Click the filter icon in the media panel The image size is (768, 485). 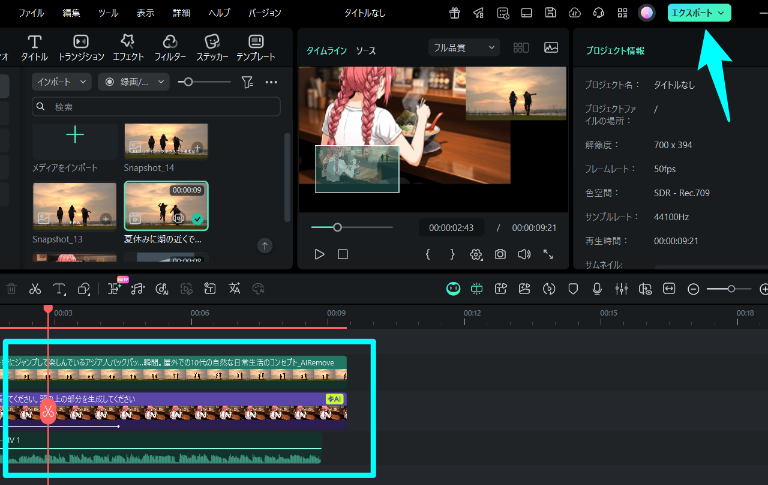click(x=247, y=82)
